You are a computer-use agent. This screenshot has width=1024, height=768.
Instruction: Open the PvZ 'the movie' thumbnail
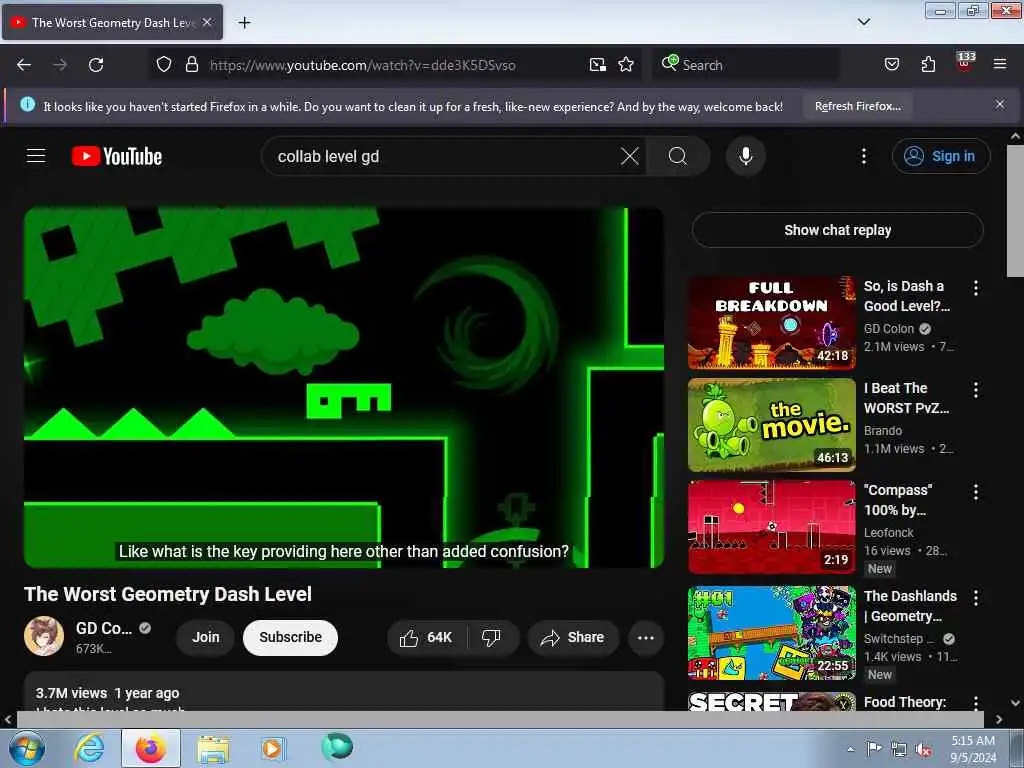coord(771,424)
